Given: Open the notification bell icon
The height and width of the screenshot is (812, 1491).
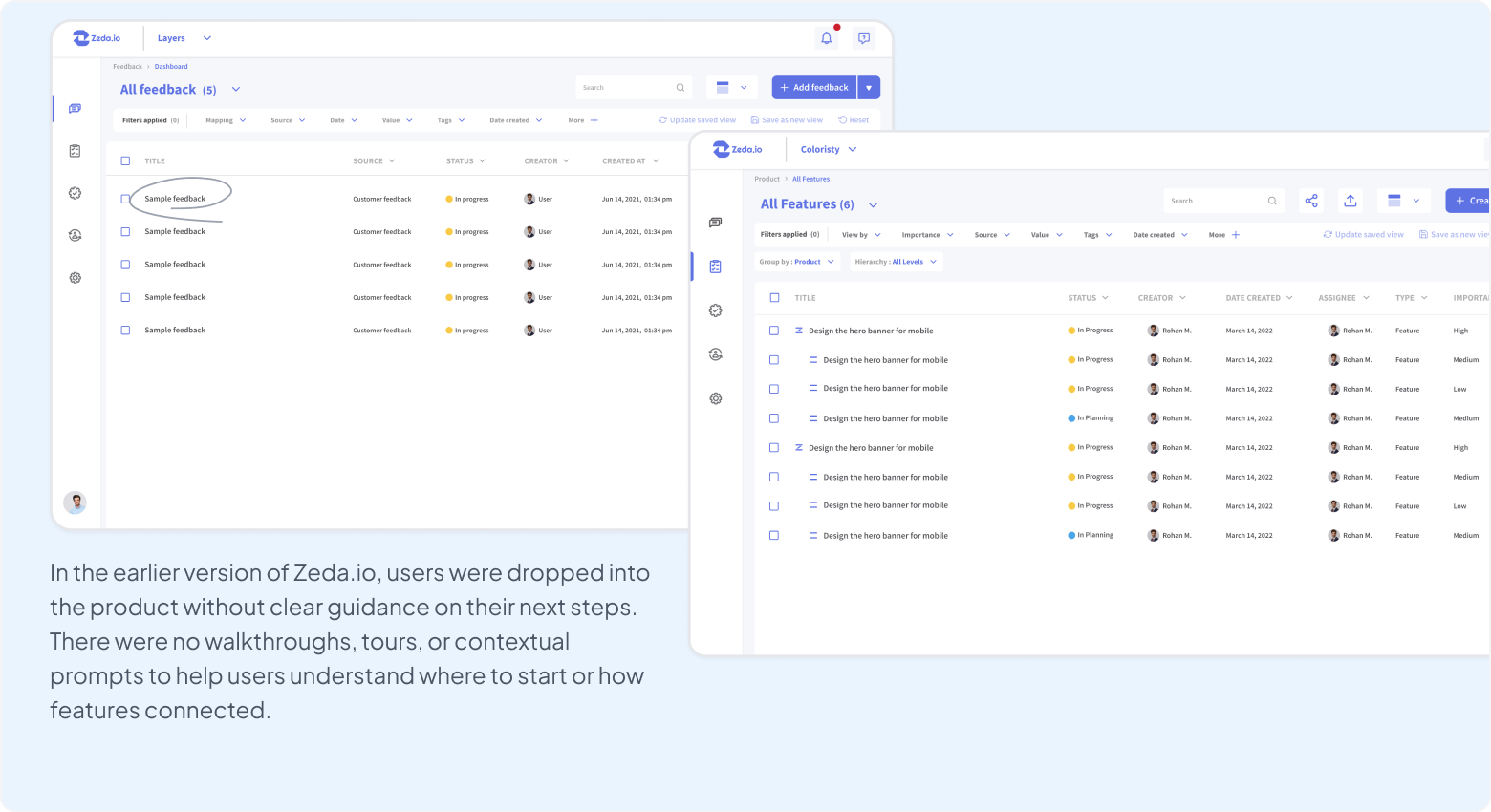Looking at the screenshot, I should tap(827, 38).
